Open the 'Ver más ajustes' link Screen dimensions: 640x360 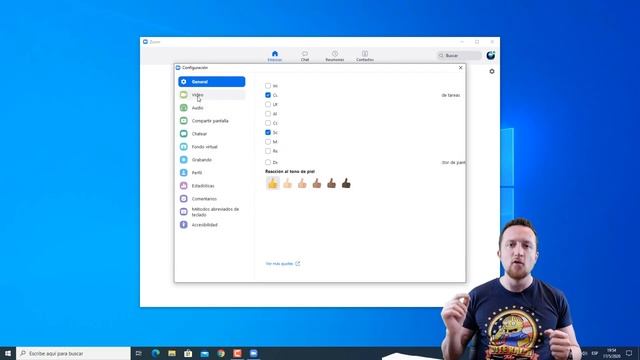coord(282,264)
